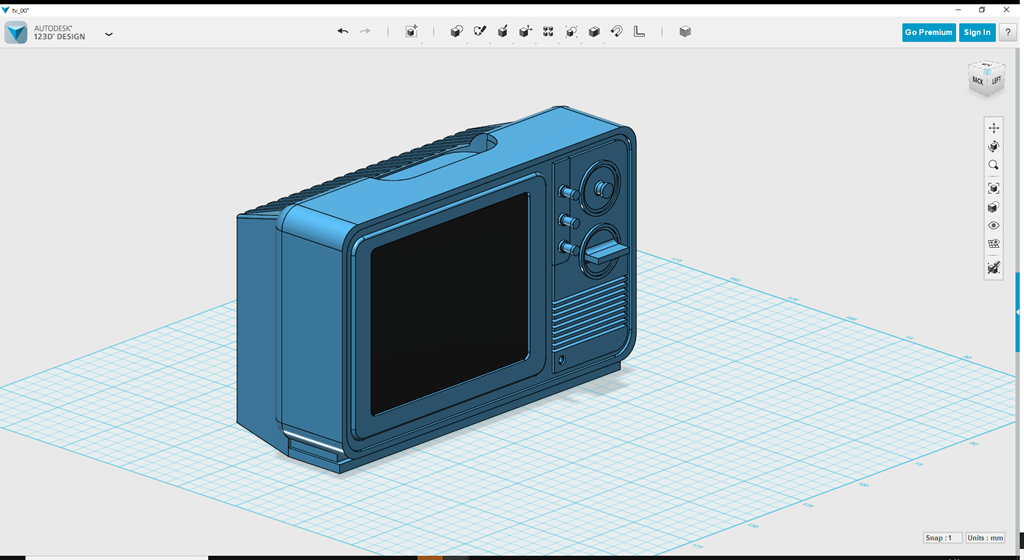This screenshot has height=560, width=1024.
Task: Open the Transform tool in the top toolbar
Action: [x=411, y=32]
